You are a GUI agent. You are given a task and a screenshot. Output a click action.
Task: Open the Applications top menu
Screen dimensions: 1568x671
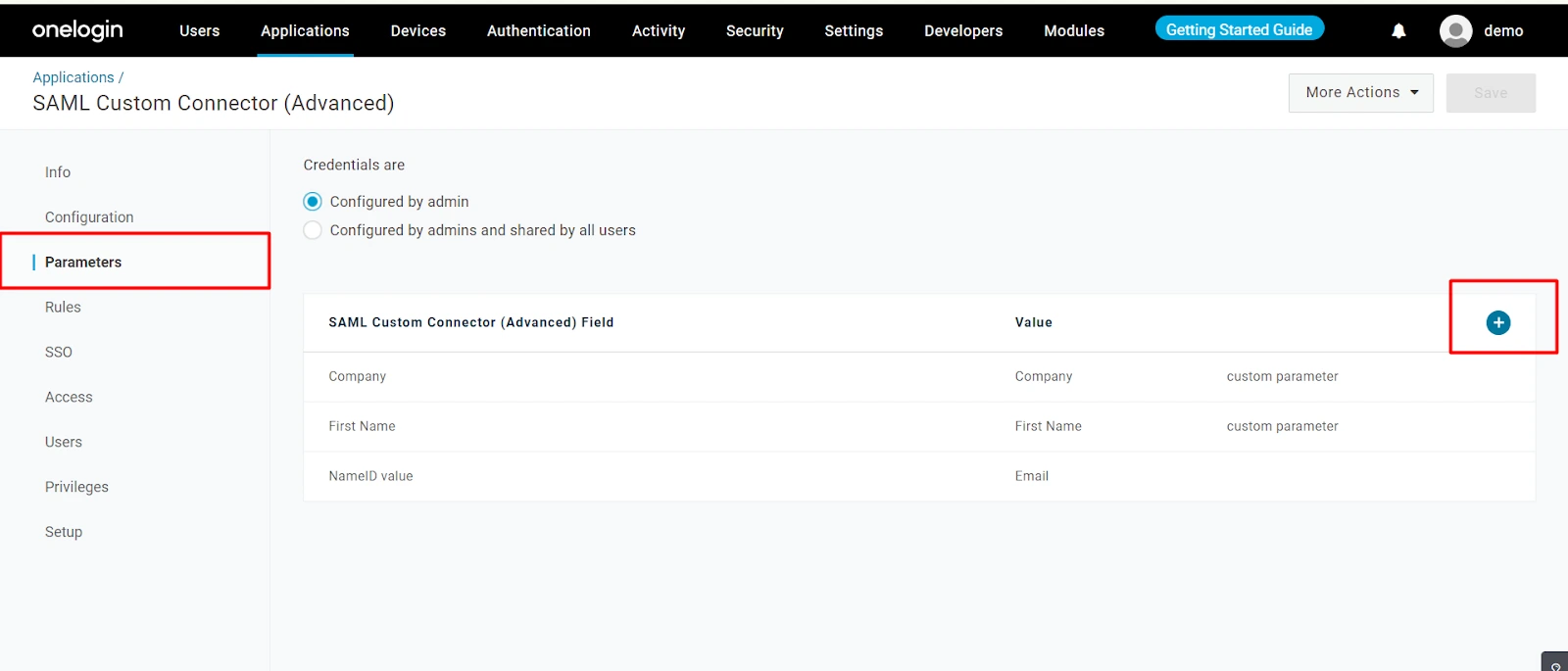point(305,30)
